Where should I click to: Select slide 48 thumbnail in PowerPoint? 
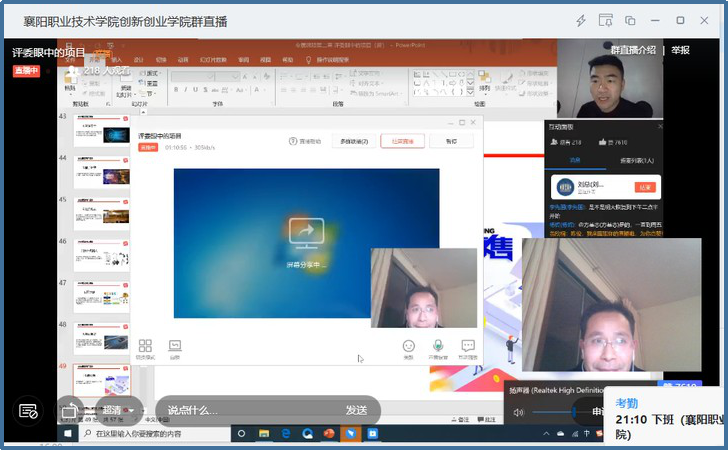[x=102, y=339]
